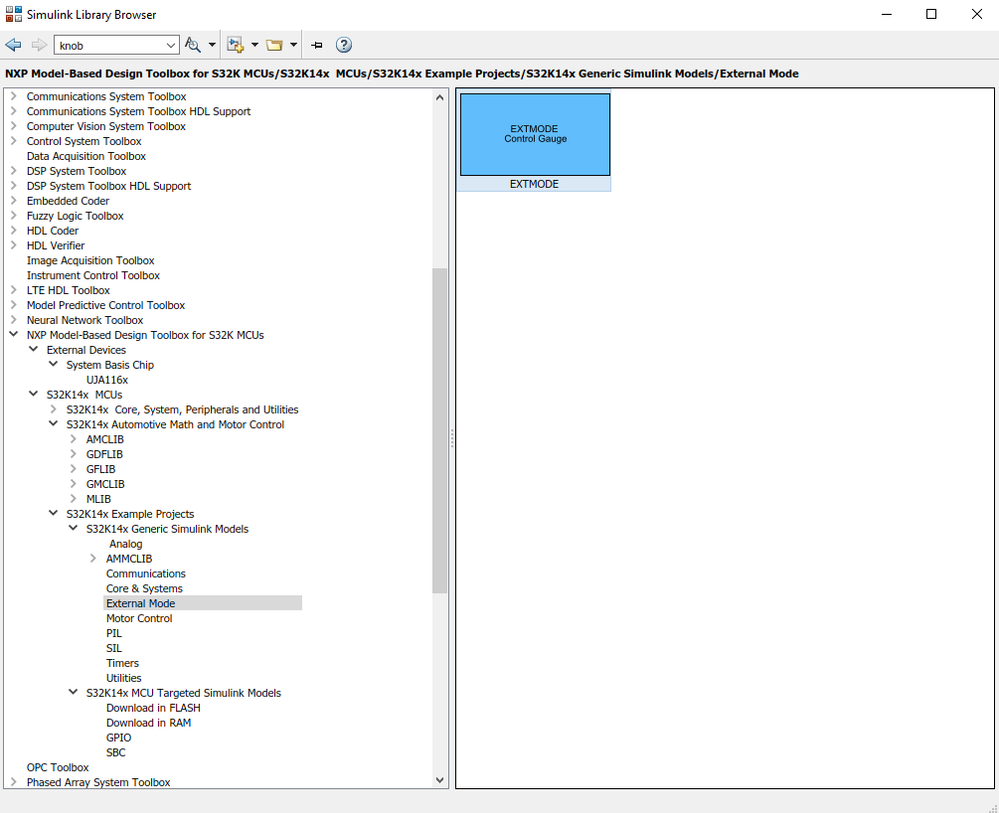
Task: Expand Computer Vision System Toolbox node
Action: [14, 126]
